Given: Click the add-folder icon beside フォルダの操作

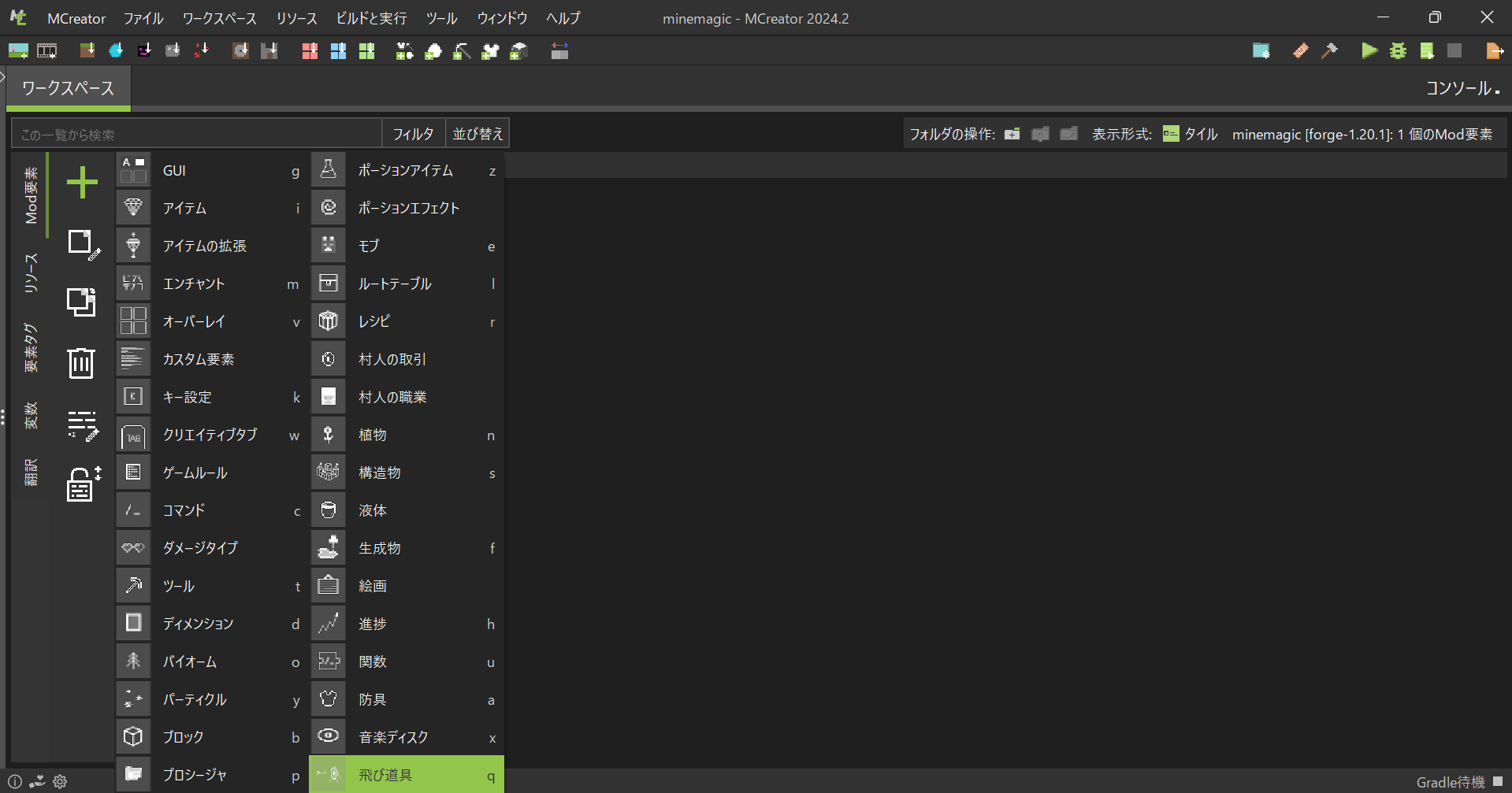Looking at the screenshot, I should point(1012,134).
